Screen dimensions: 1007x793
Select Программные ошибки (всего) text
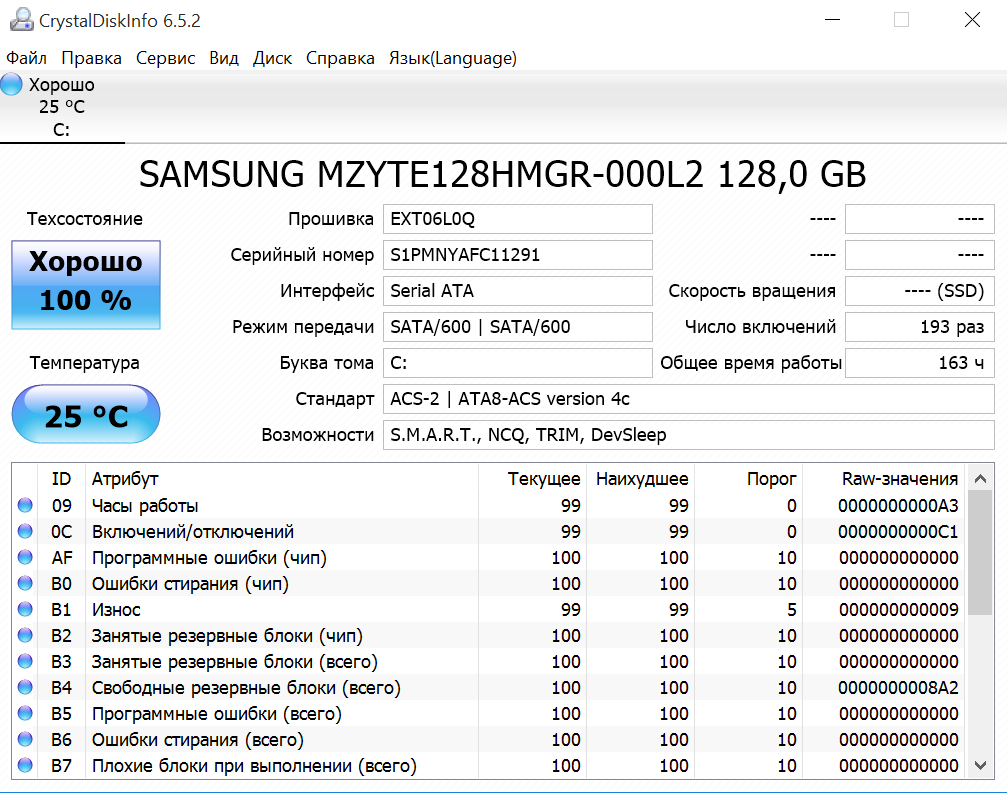click(x=216, y=713)
